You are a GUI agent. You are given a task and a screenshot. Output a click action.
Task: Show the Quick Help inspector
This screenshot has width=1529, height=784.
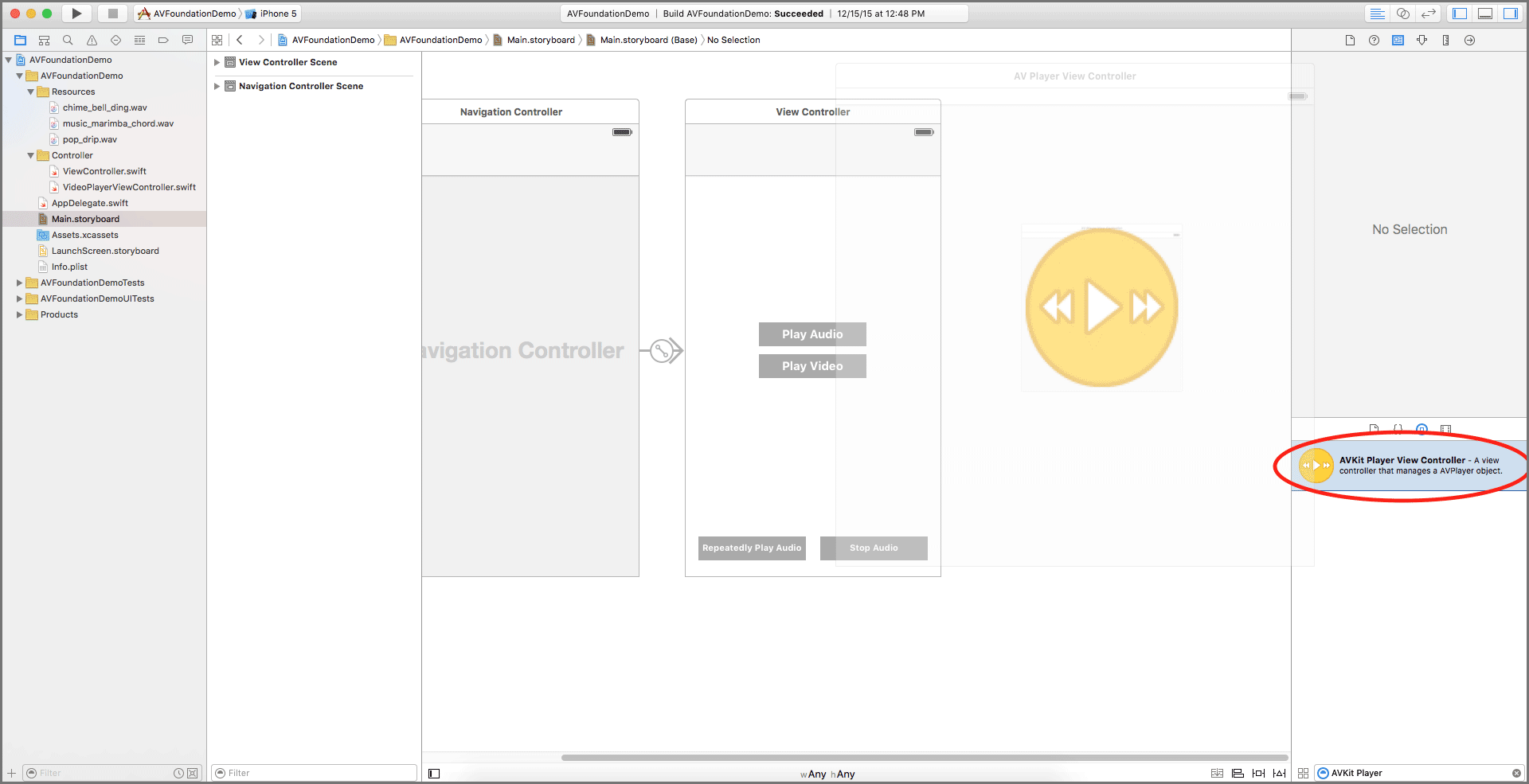coord(1374,40)
